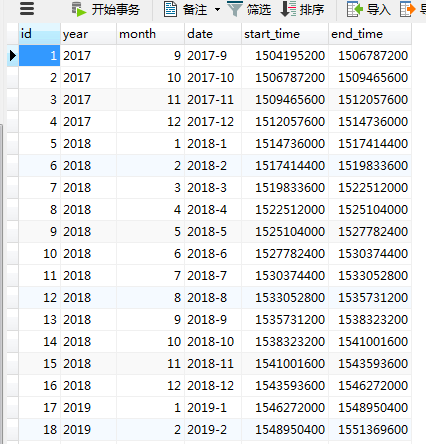Select id cell 18
This screenshot has height=444, width=426.
point(40,430)
